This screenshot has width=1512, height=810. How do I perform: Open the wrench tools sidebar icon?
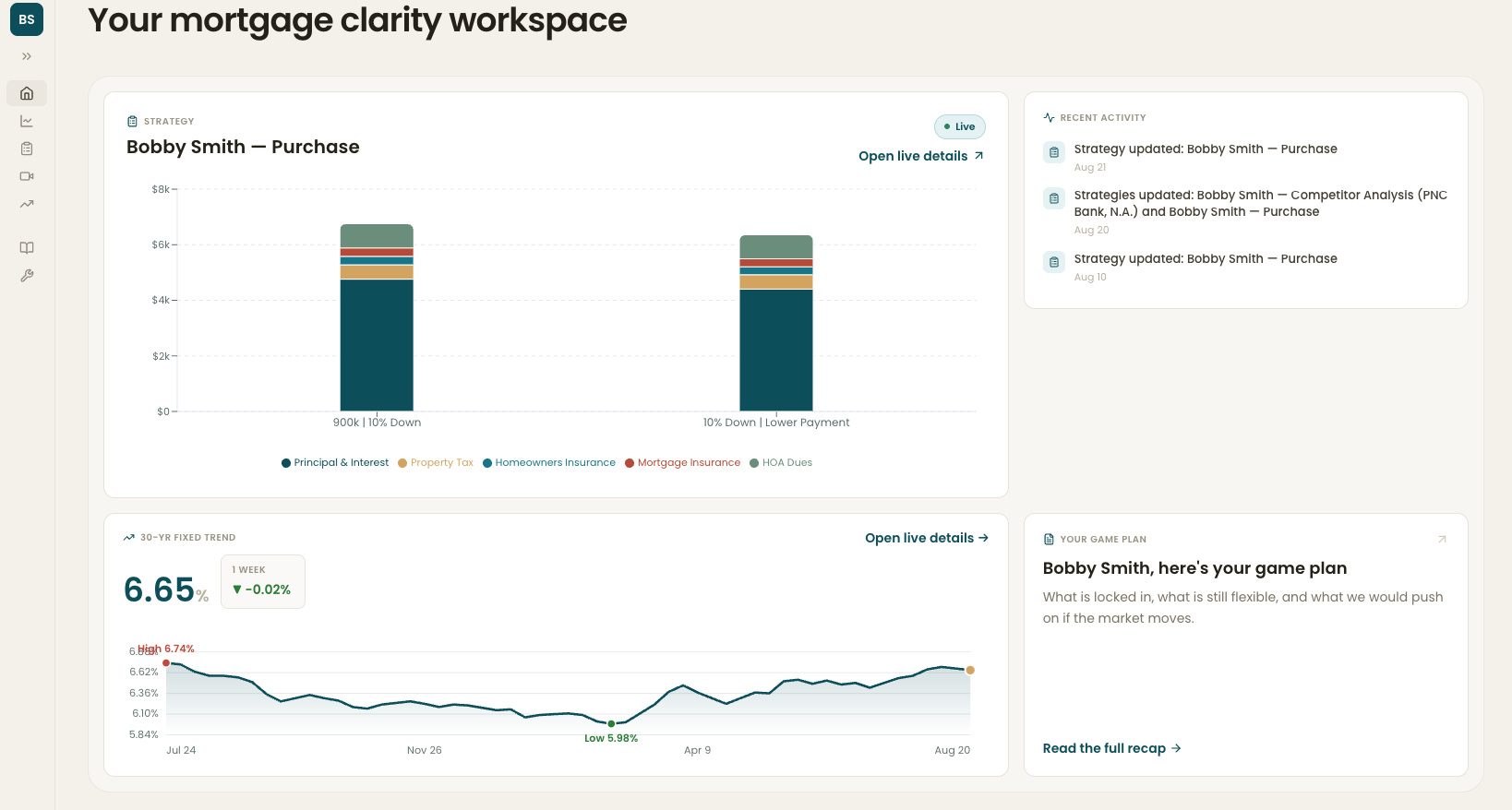click(27, 275)
